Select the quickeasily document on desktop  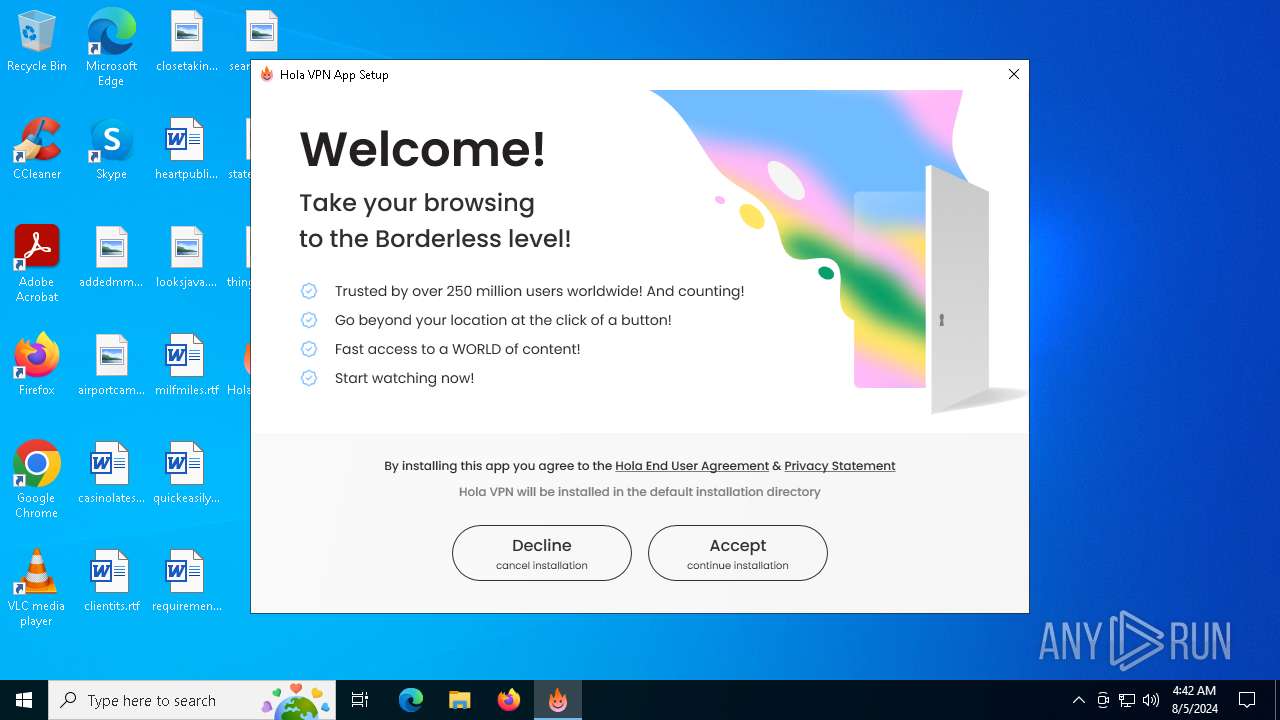[x=187, y=473]
